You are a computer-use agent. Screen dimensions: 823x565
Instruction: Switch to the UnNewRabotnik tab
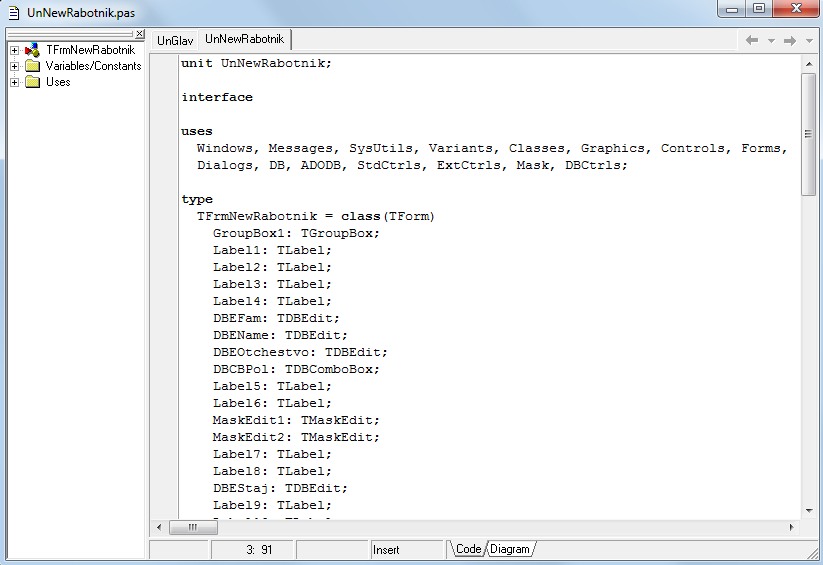click(245, 39)
